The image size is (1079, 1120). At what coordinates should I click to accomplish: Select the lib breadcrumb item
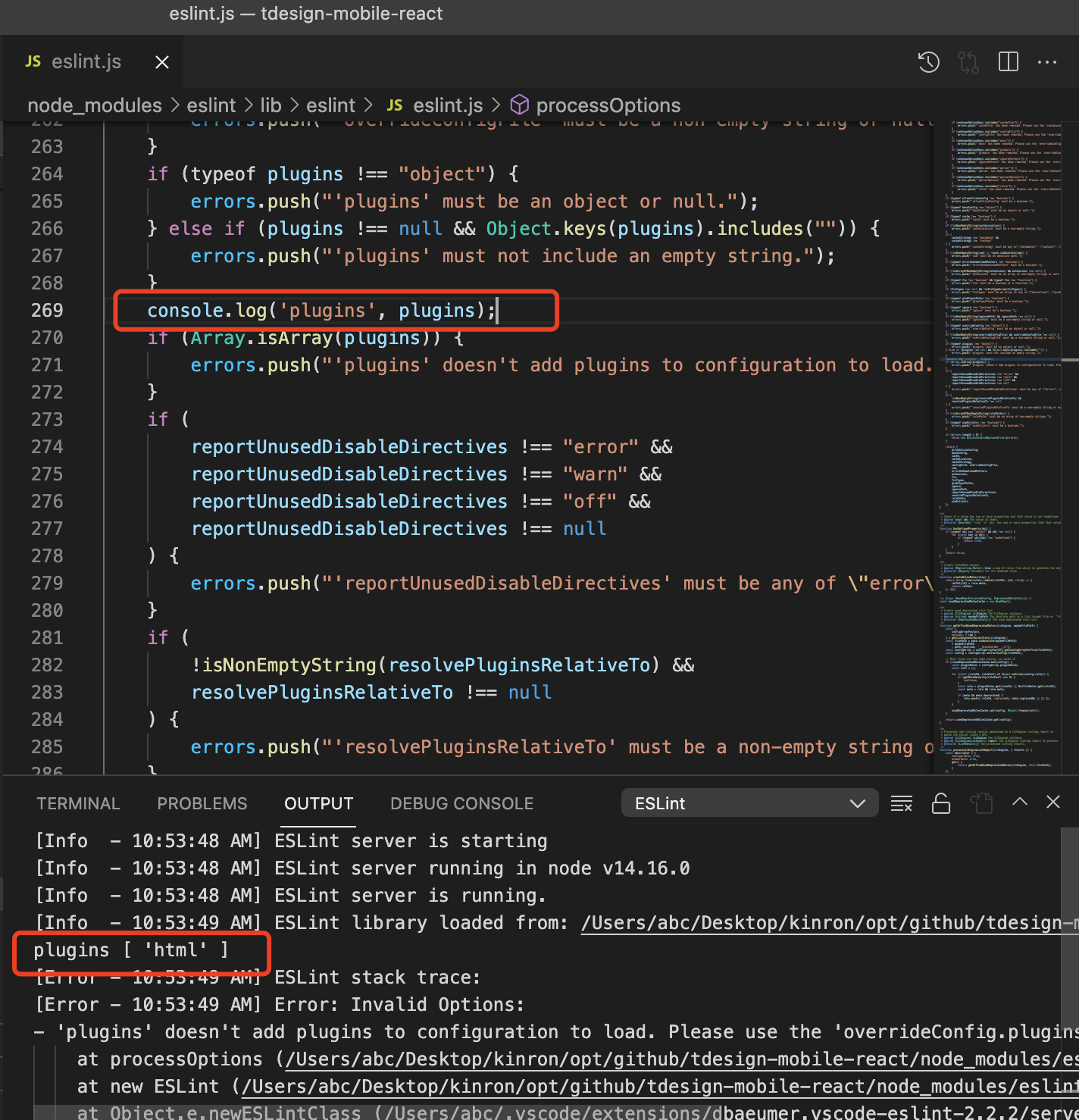click(271, 105)
